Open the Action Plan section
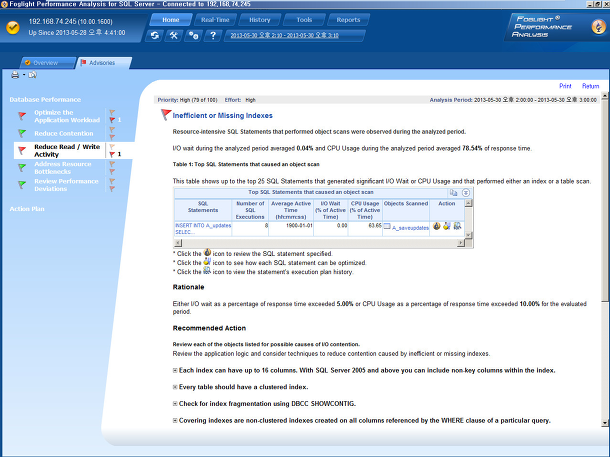This screenshot has height=457, width=610. (27, 209)
